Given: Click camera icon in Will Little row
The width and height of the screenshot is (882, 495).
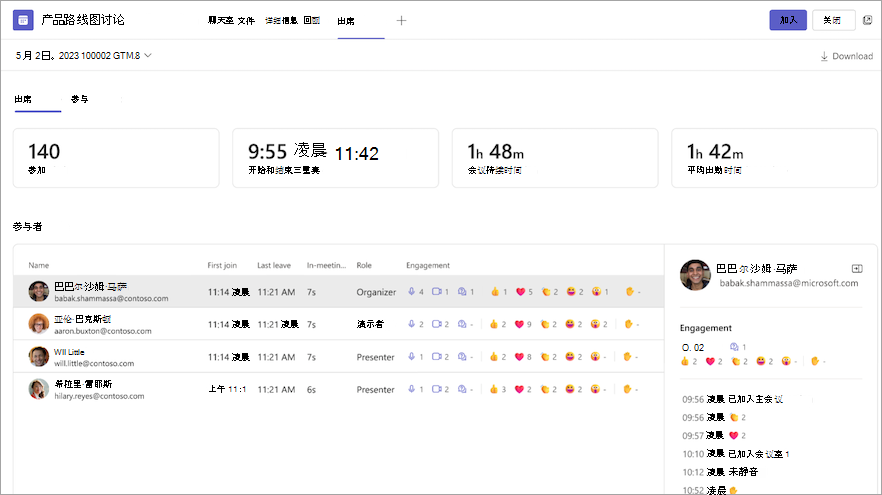Looking at the screenshot, I should [436, 357].
